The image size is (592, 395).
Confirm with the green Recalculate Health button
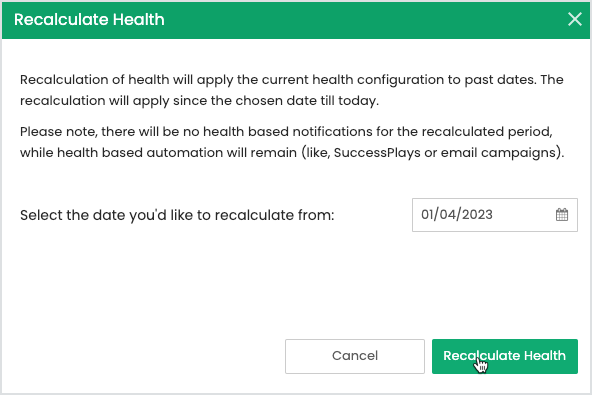505,356
